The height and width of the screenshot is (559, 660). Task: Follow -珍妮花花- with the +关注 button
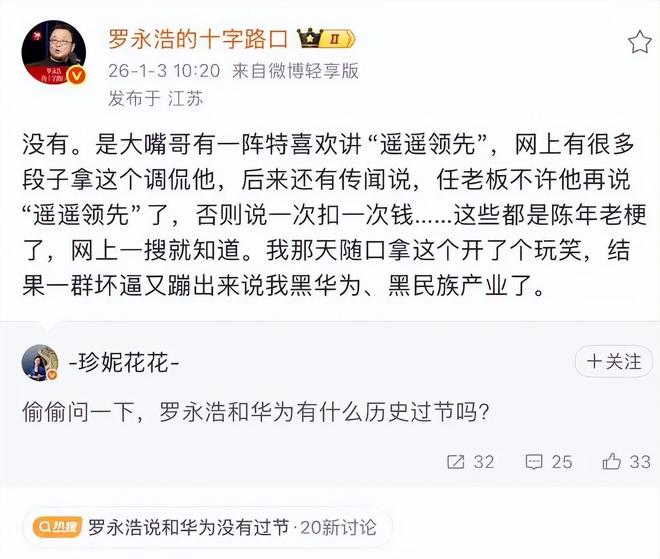(x=613, y=361)
